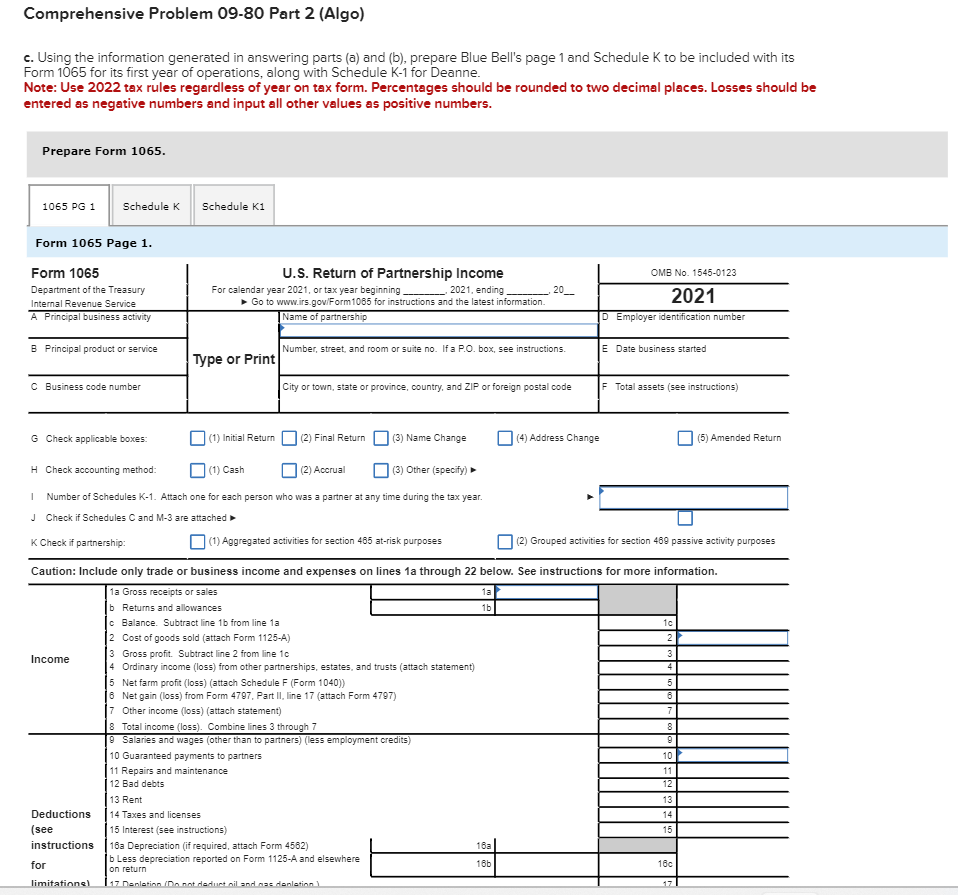Check the Amended Return box

tap(684, 437)
